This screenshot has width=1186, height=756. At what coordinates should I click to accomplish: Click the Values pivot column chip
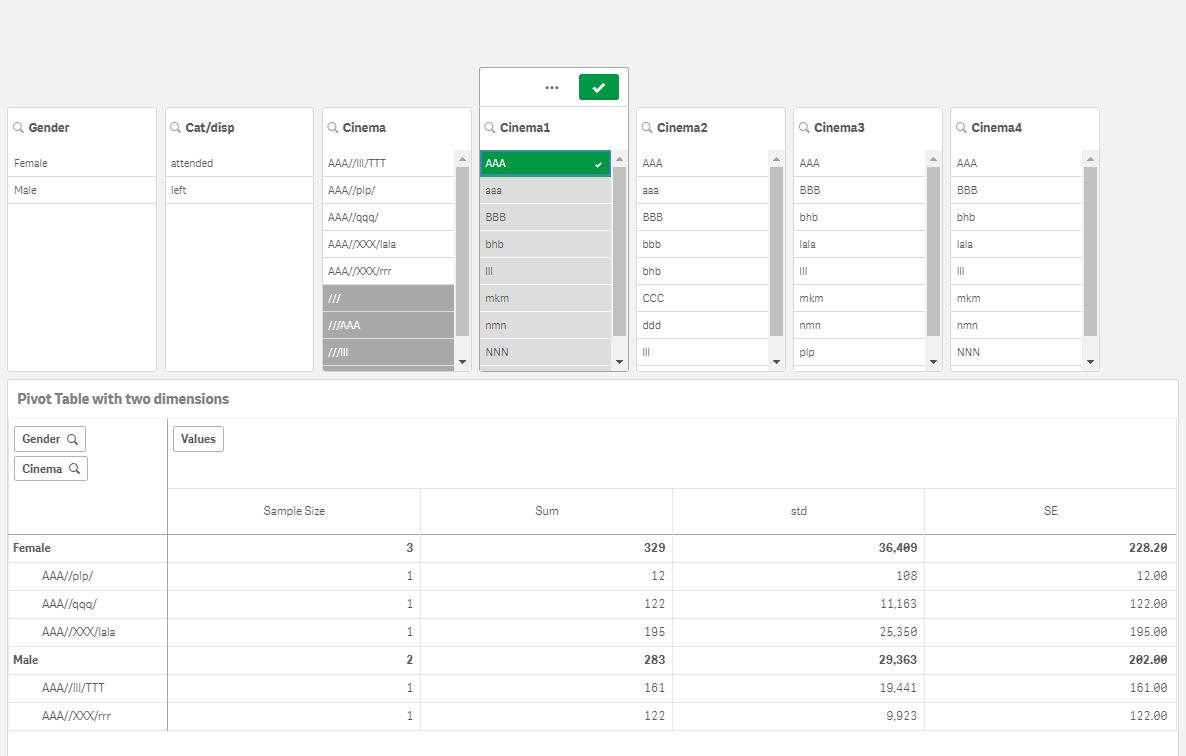coord(198,438)
